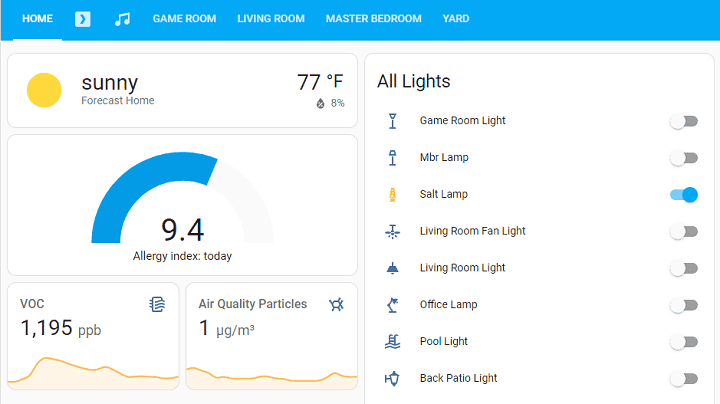Screen dimensions: 720x404
Task: Click the humidity water drop icon
Action: pyautogui.click(x=321, y=104)
